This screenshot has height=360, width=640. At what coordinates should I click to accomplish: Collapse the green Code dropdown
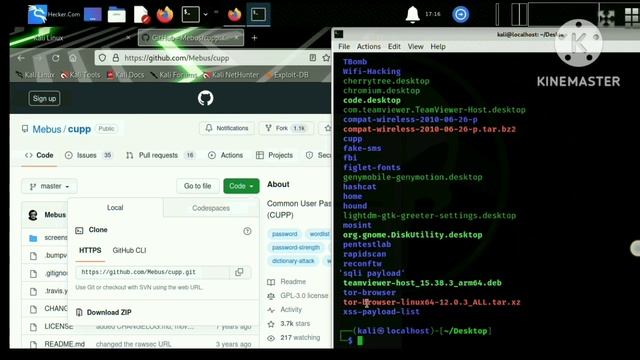click(x=241, y=186)
